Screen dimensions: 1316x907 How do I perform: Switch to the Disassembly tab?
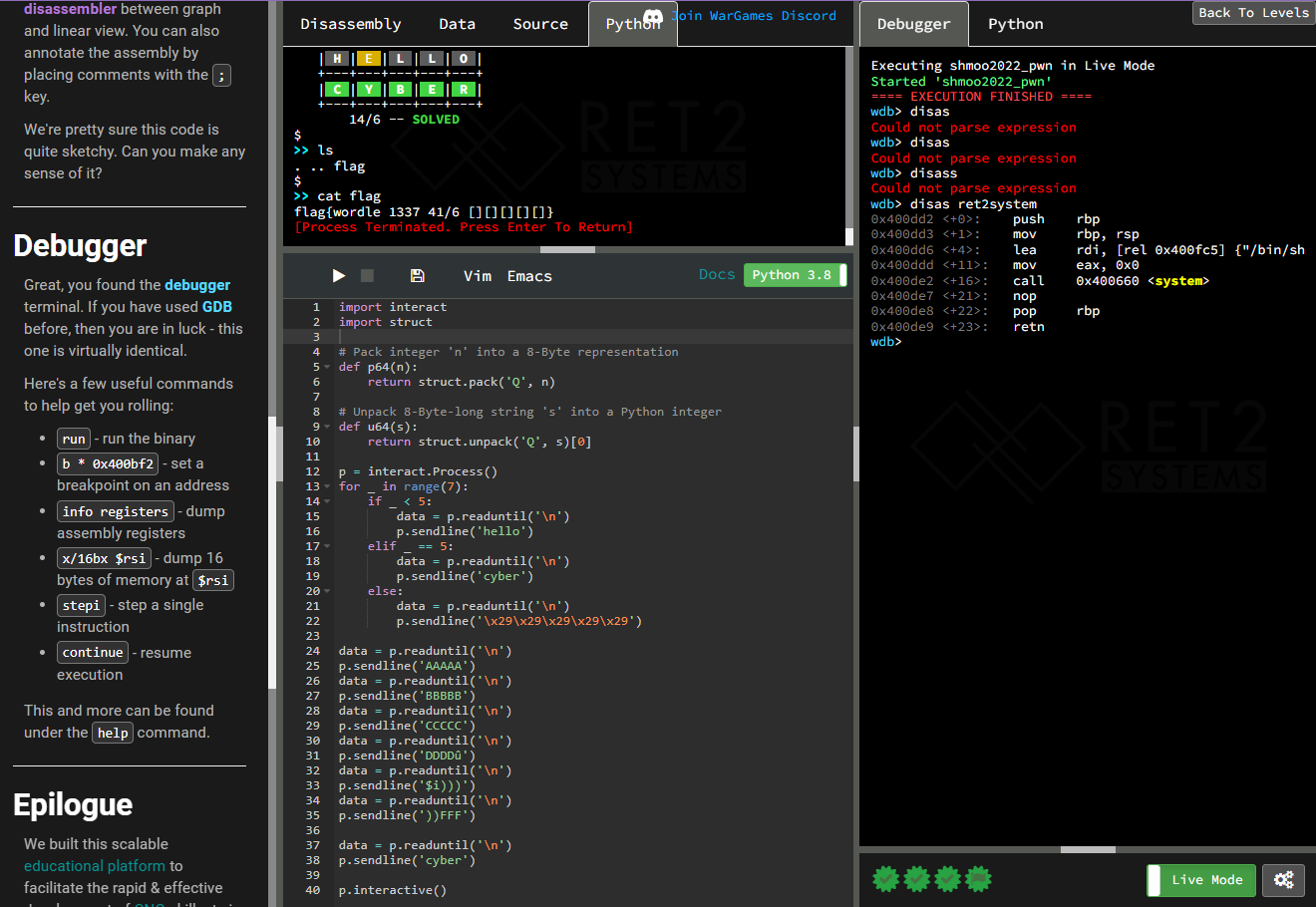pyautogui.click(x=351, y=24)
